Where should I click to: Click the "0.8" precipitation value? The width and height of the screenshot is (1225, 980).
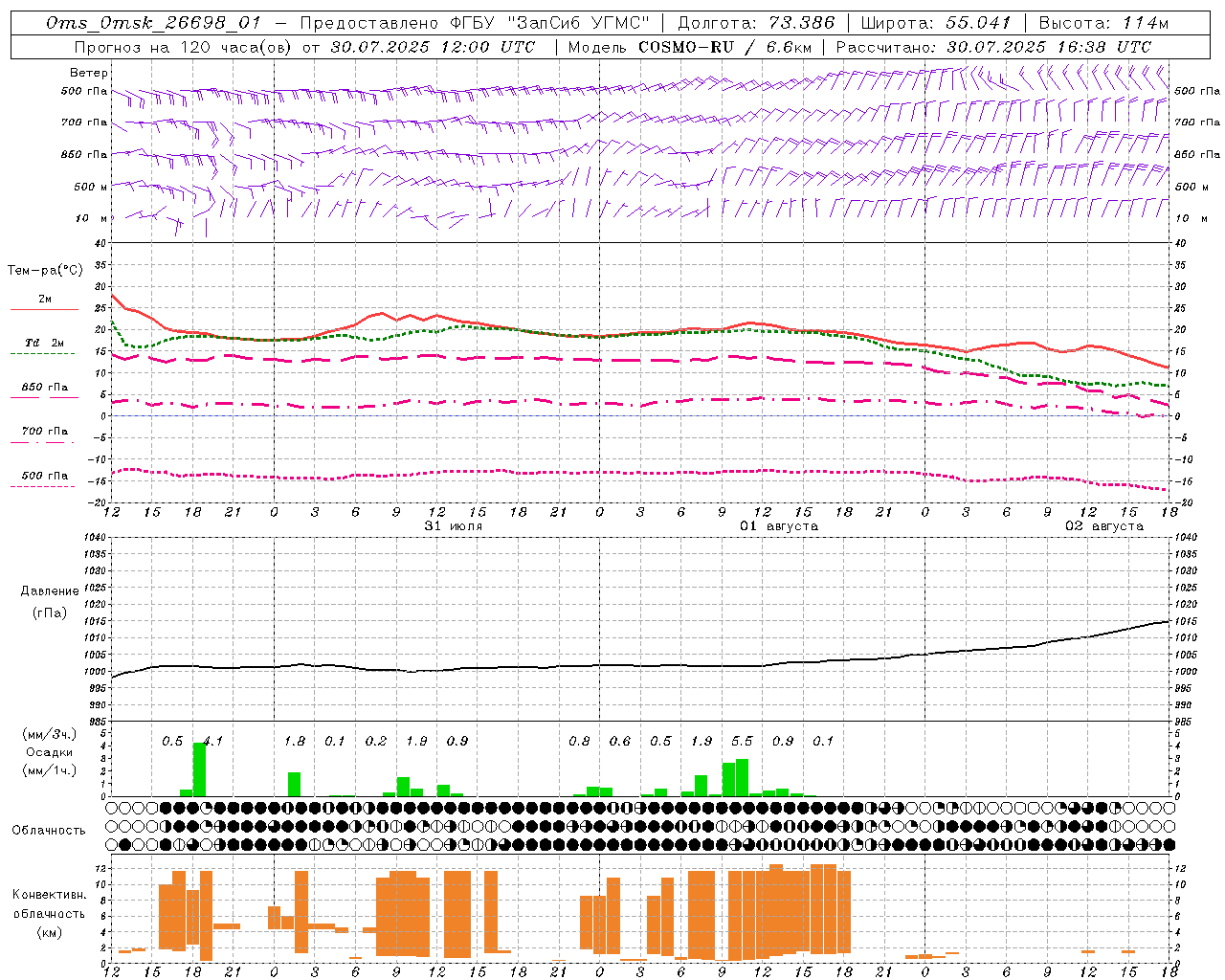coord(579,741)
